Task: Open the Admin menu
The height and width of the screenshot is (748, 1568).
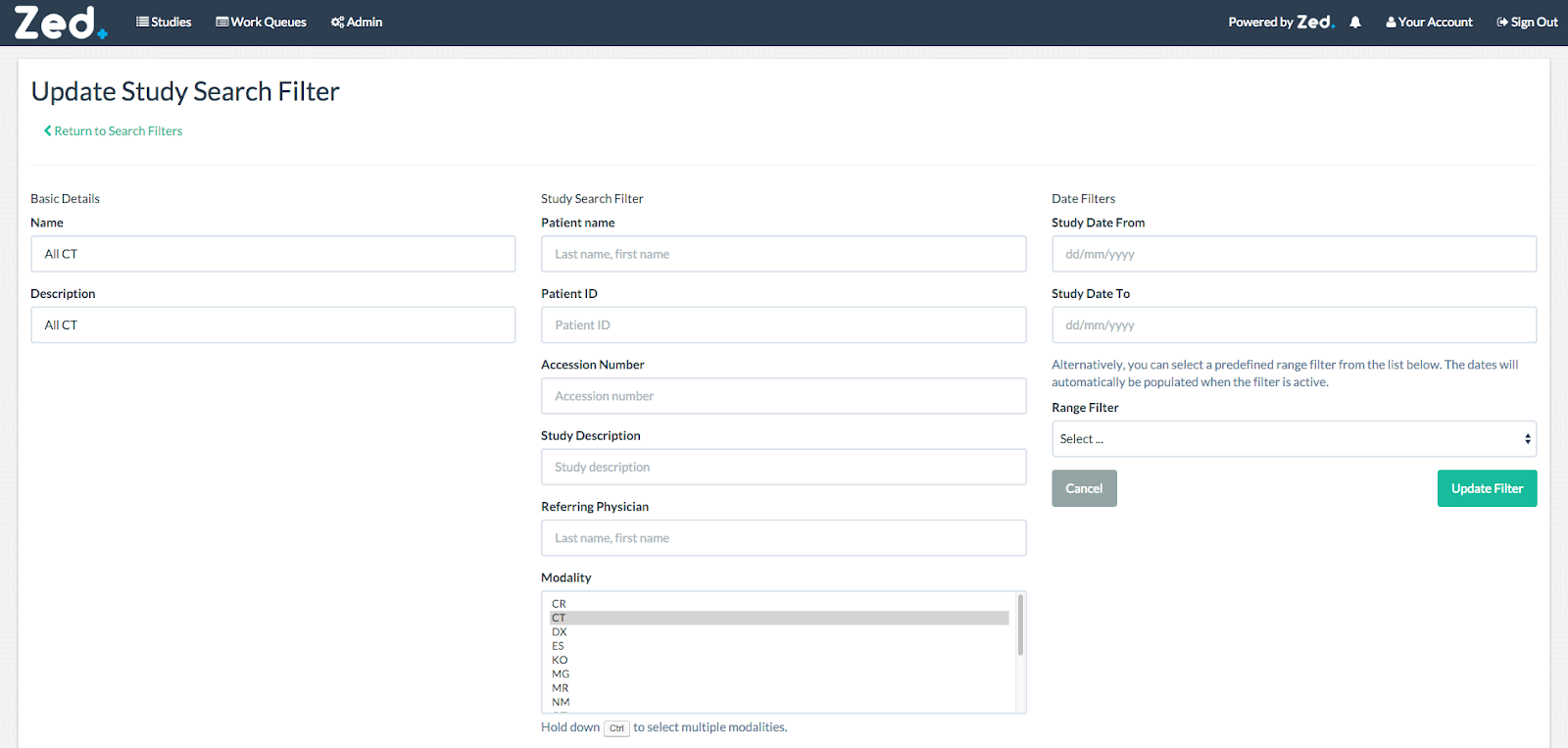Action: 357,22
